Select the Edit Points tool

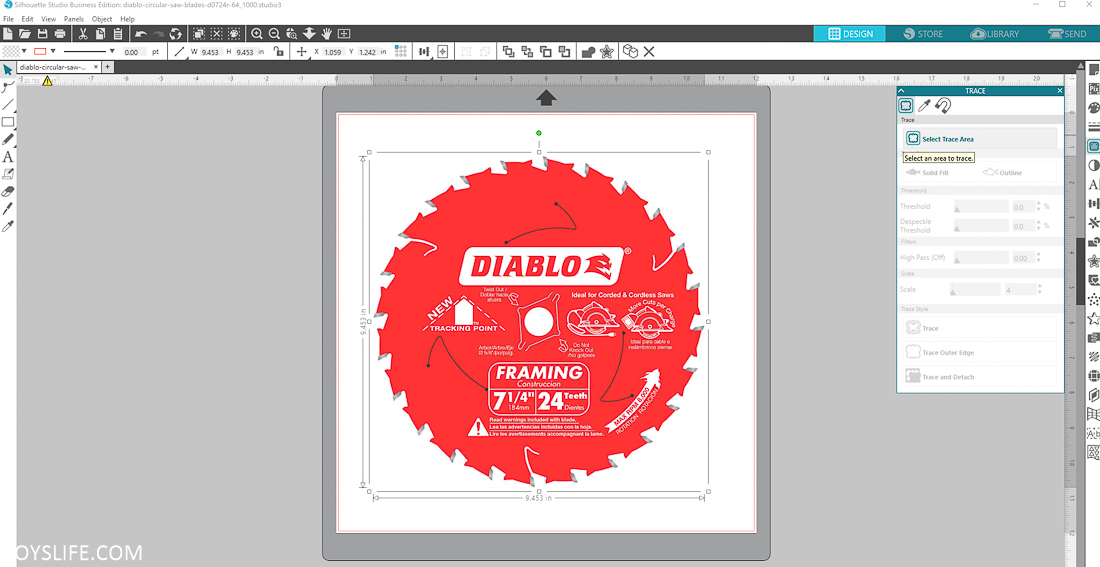(x=8, y=87)
